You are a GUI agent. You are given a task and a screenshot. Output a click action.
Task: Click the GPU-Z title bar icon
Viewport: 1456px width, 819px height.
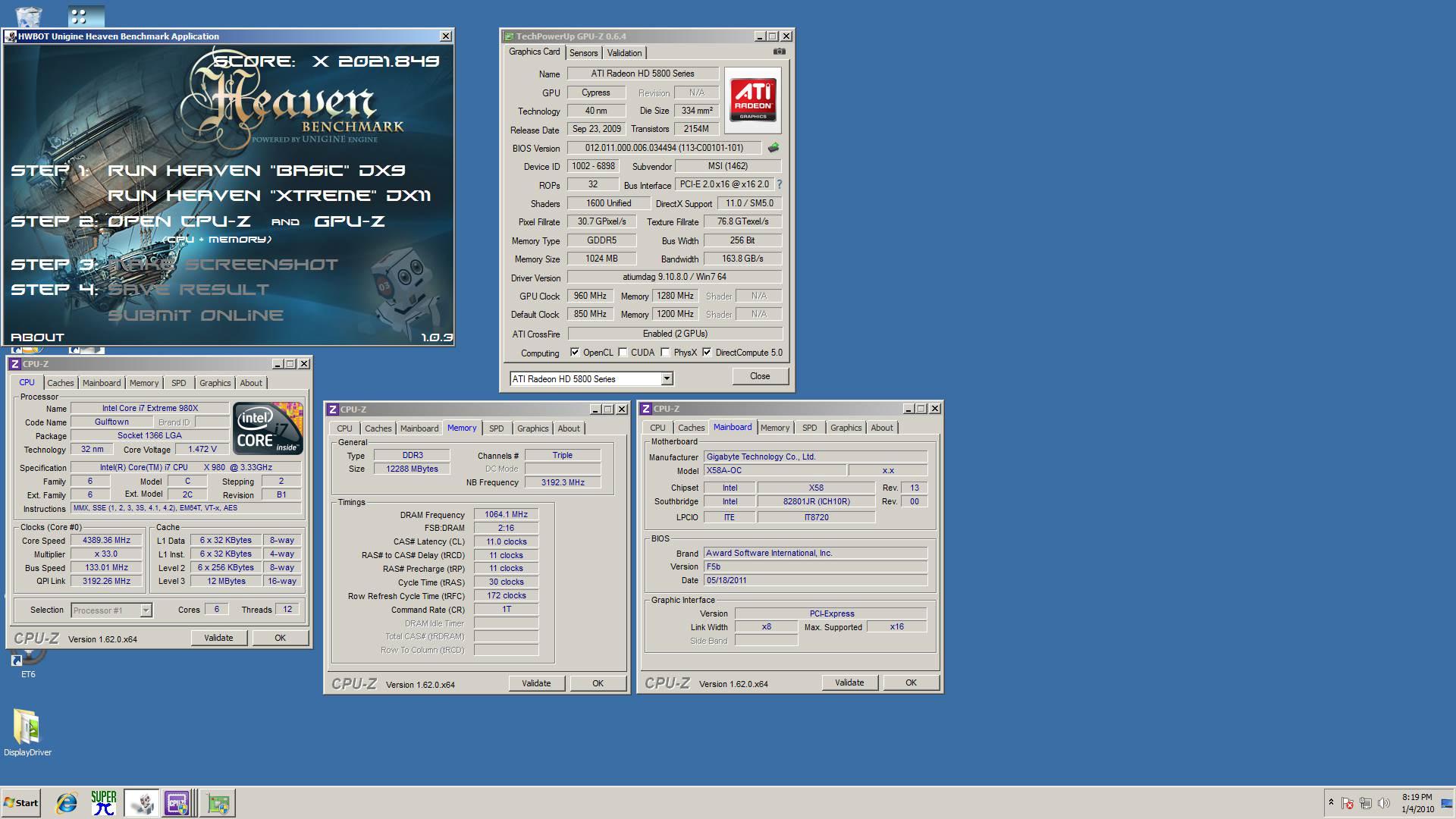tap(508, 36)
